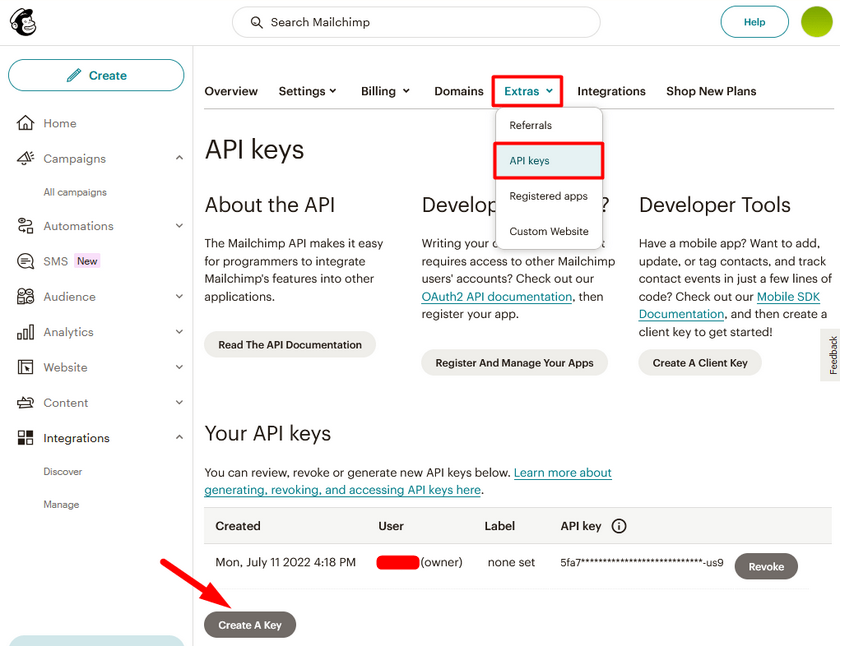Click the Mailchimp Freddie logo
Image resolution: width=847 pixels, height=646 pixels.
[x=23, y=22]
